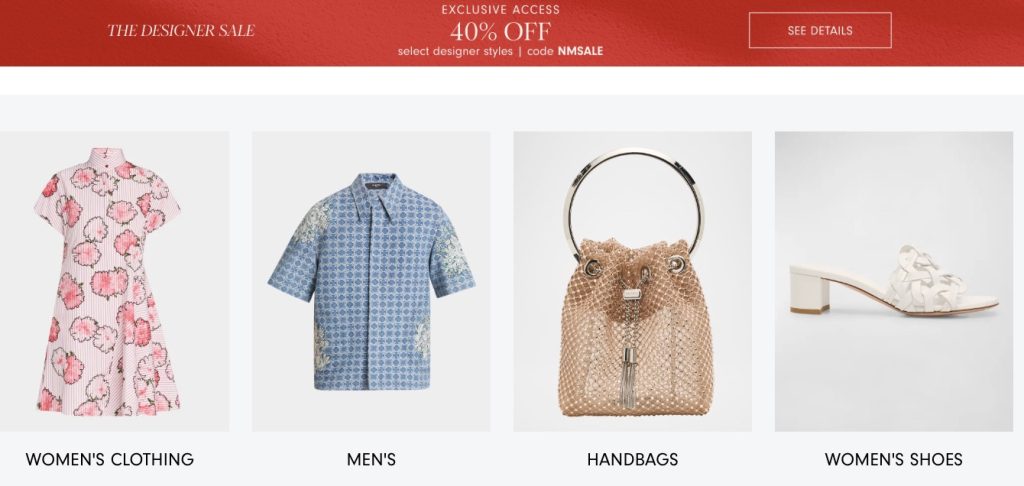Browse the Women's Shoes category label
Viewport: 1024px width, 486px height.
click(x=893, y=459)
